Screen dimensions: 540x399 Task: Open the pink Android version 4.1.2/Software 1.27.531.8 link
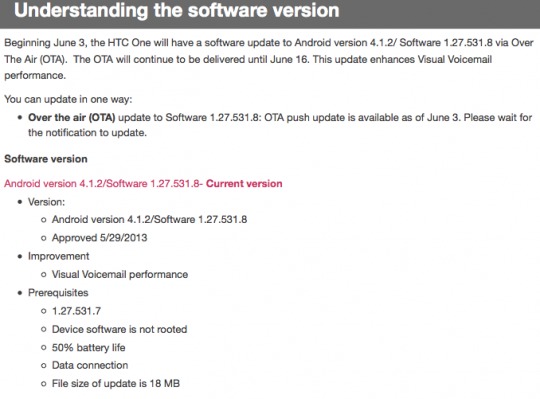pos(103,183)
